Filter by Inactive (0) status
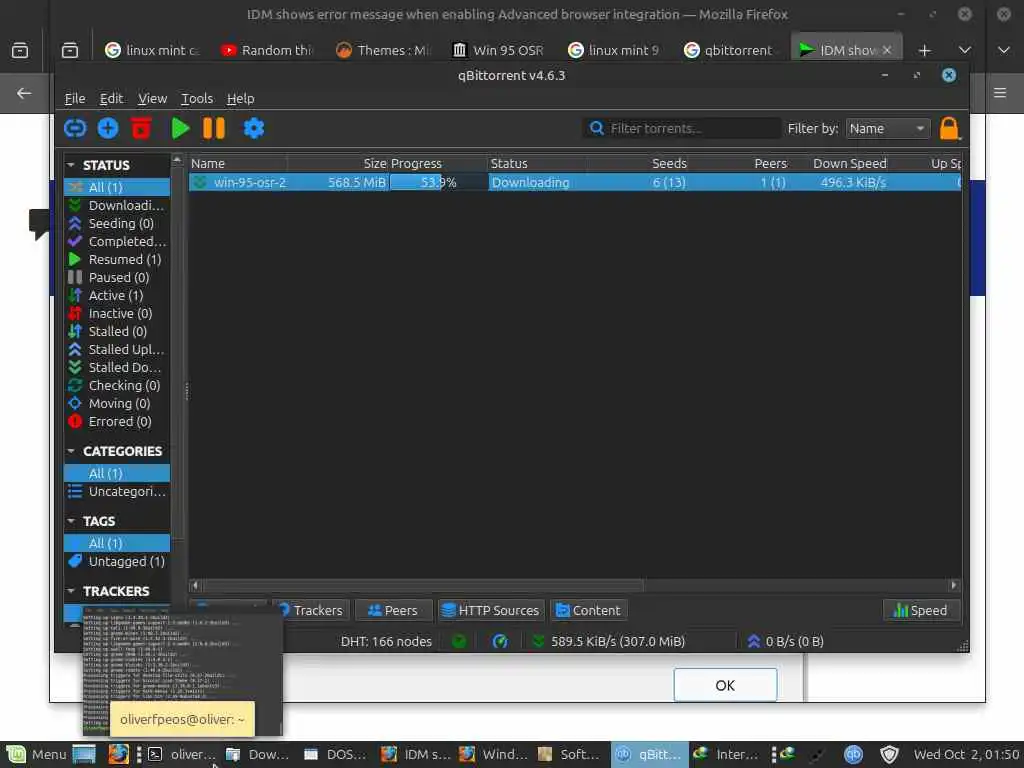The image size is (1024, 768). pos(117,313)
